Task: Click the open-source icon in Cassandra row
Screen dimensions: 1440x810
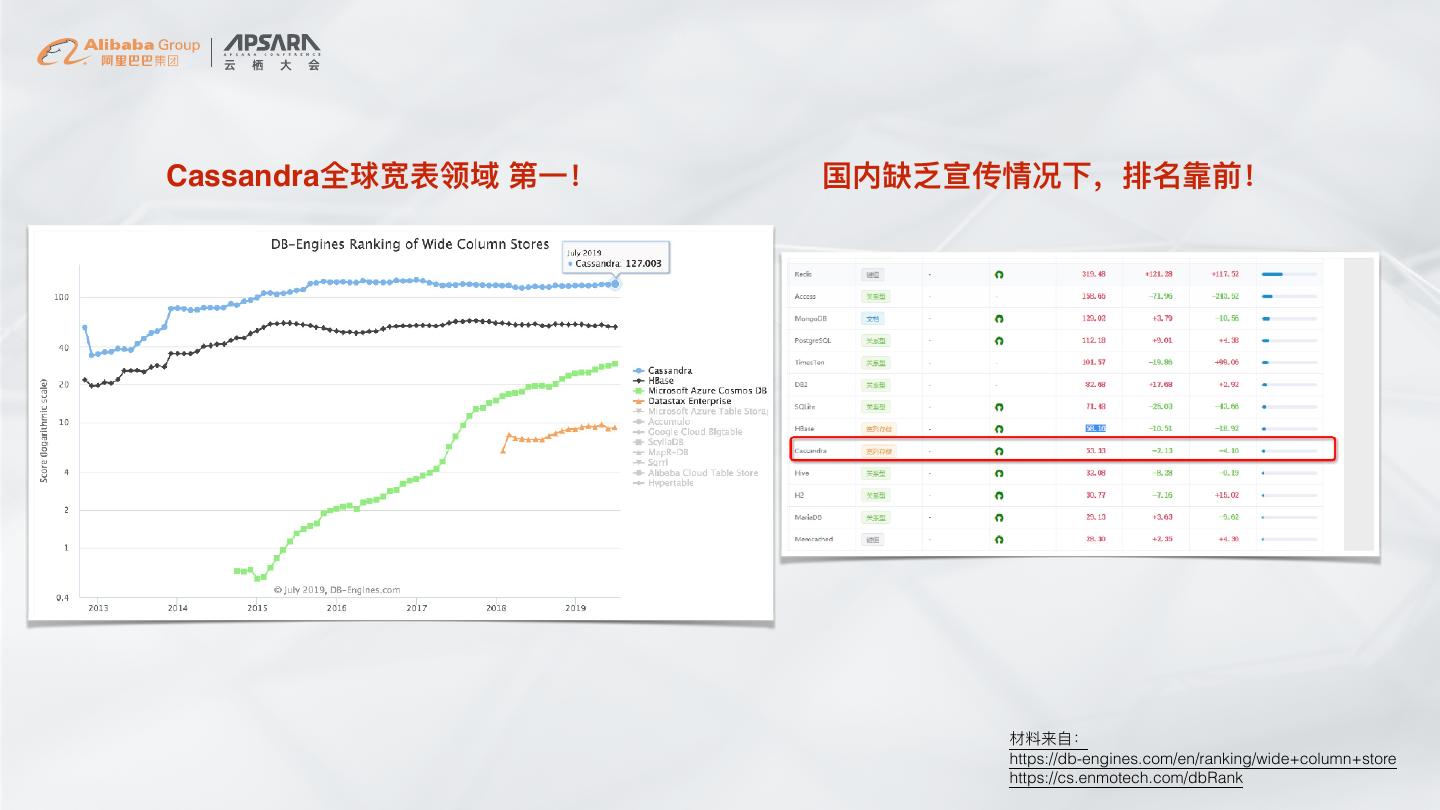Action: (999, 451)
